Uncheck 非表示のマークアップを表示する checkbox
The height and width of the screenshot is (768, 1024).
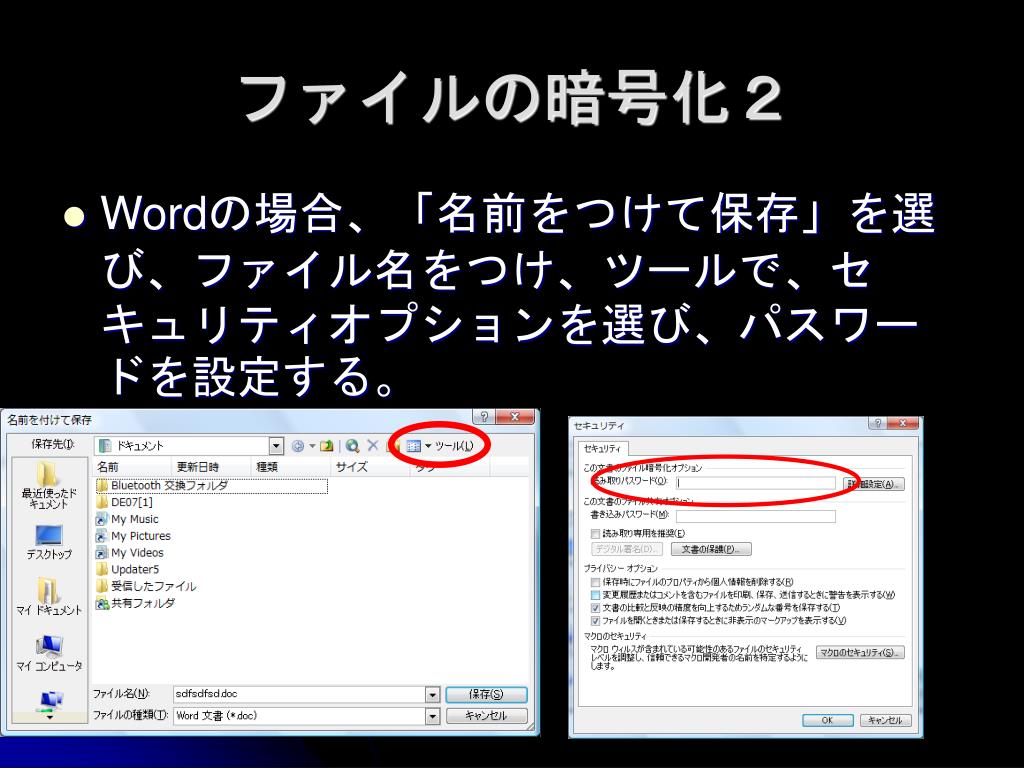pyautogui.click(x=595, y=621)
